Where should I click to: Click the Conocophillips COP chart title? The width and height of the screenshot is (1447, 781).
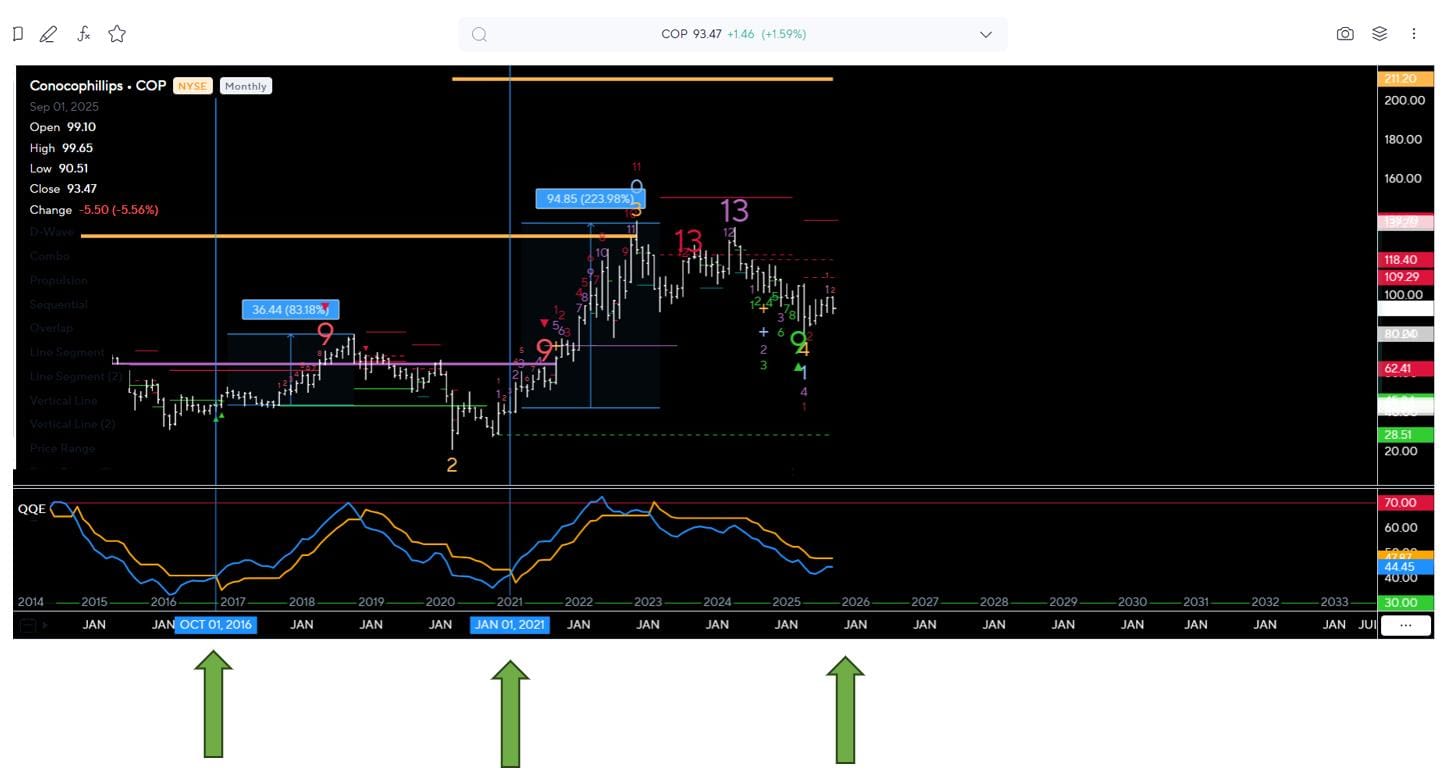click(x=98, y=86)
